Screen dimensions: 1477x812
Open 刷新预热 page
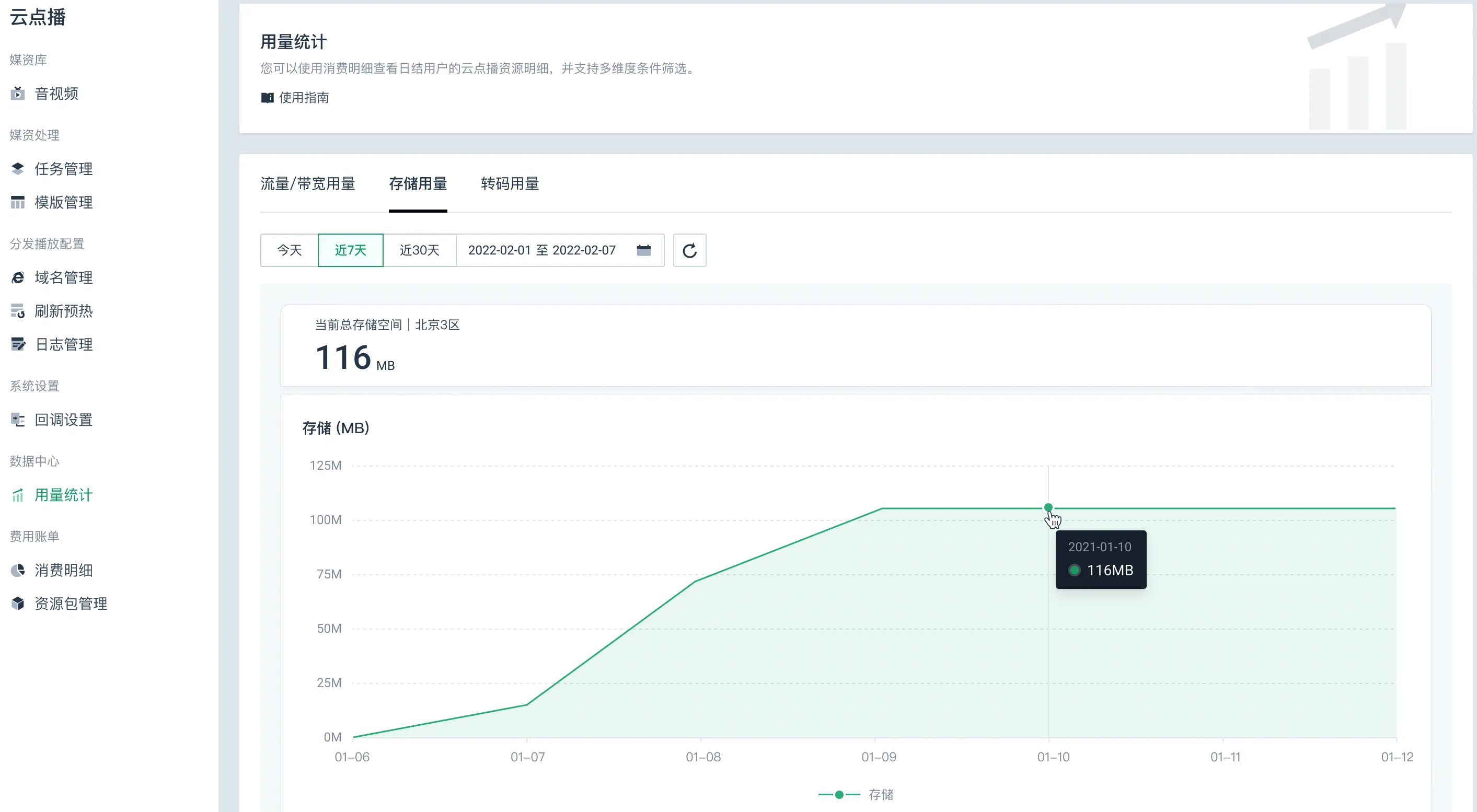pos(64,311)
